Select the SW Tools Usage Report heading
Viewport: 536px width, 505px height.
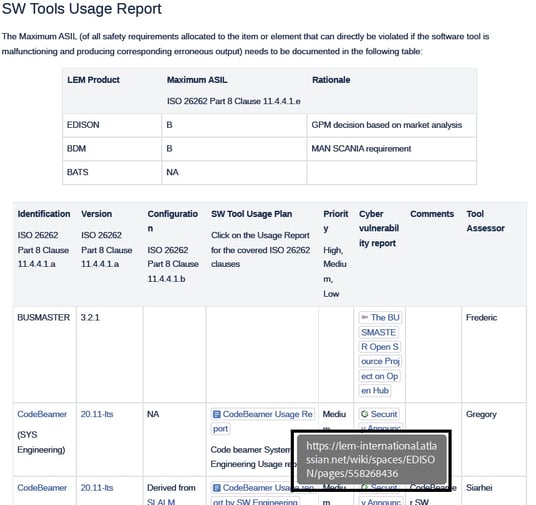(x=82, y=9)
